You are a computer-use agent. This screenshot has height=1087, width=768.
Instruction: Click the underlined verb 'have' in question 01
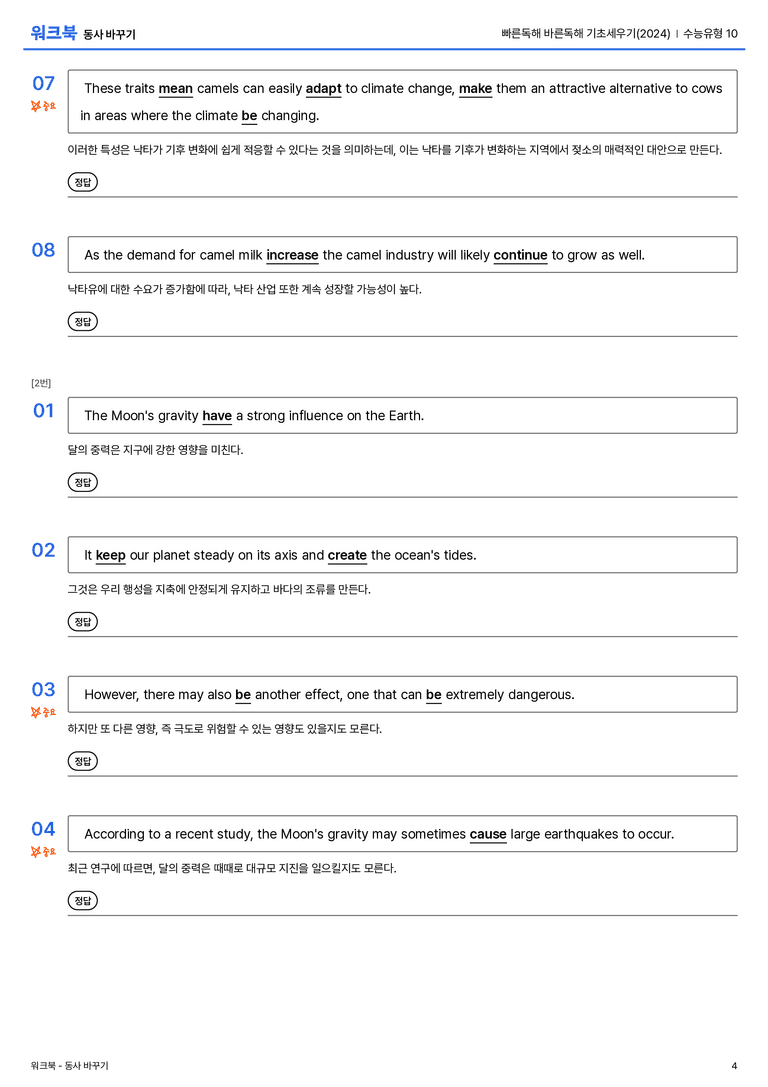tap(217, 416)
